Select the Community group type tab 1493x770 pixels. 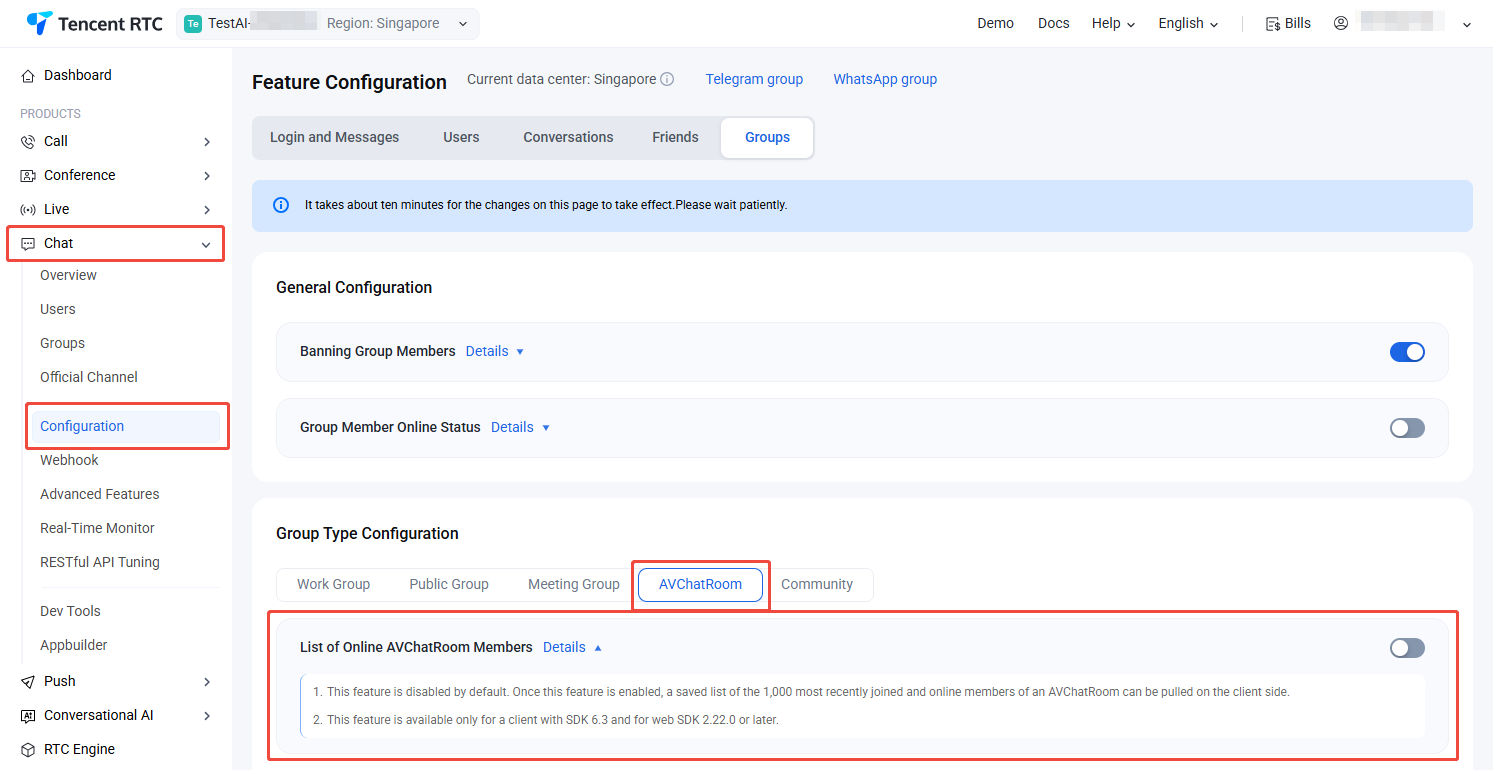click(x=817, y=585)
